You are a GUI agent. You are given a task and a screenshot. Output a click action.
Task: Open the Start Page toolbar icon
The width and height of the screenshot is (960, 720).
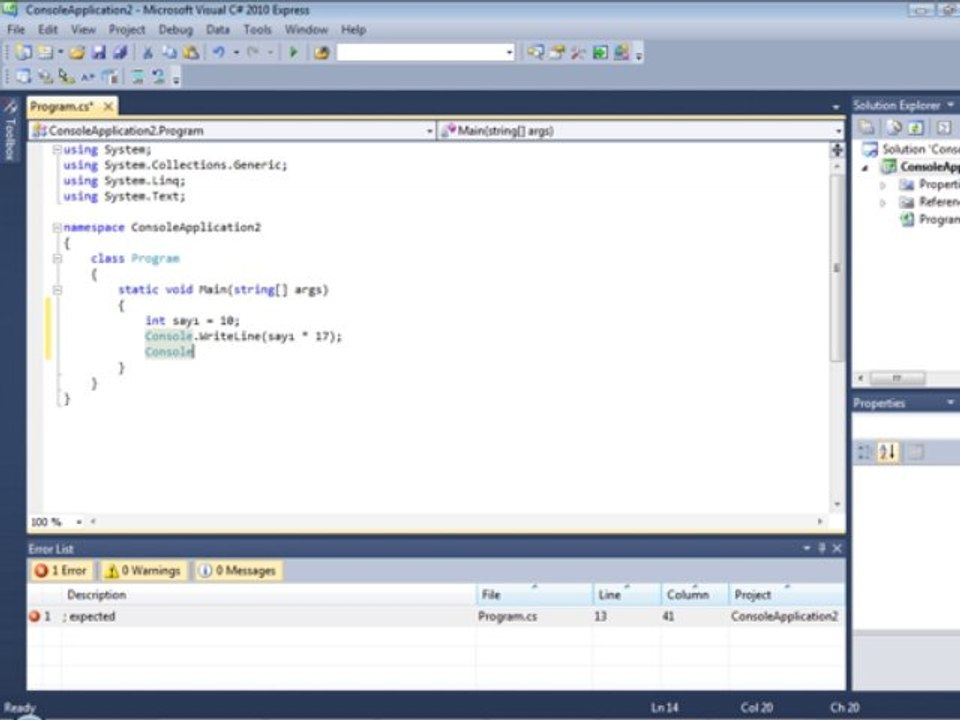pyautogui.click(x=600, y=53)
